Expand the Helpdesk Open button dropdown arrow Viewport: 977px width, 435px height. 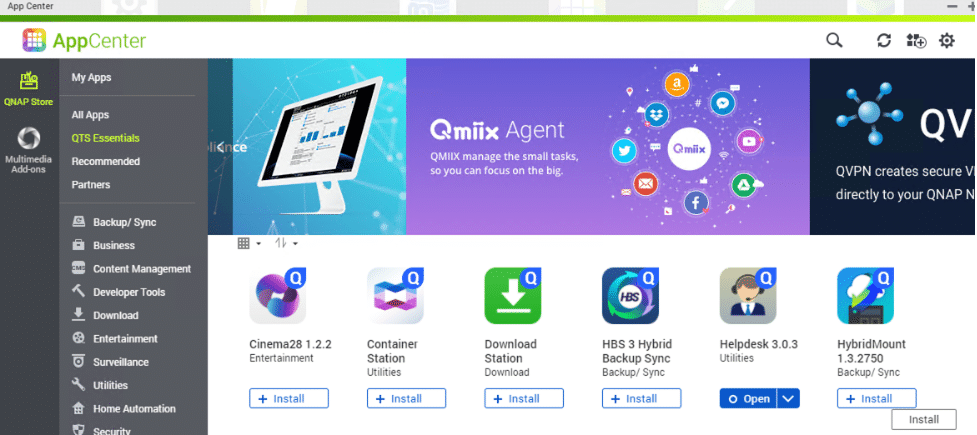[788, 399]
